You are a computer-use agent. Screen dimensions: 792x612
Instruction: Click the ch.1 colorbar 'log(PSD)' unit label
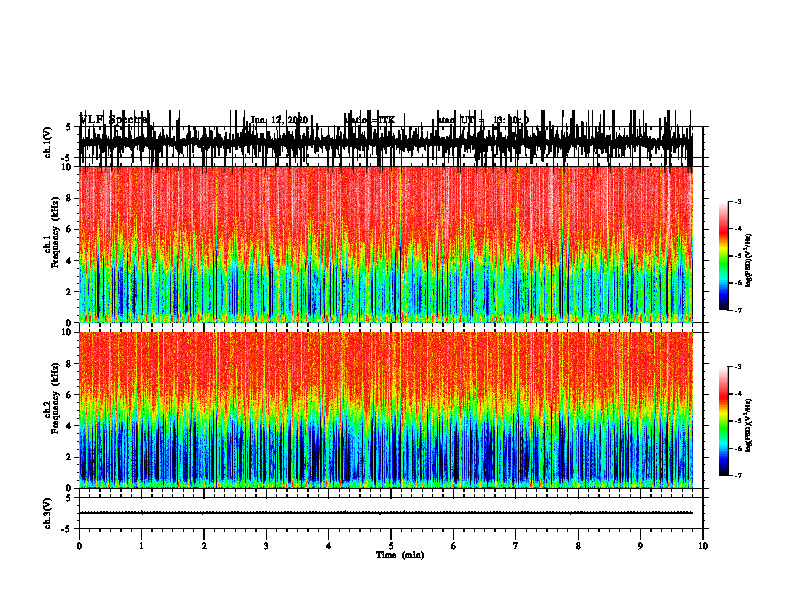click(x=749, y=260)
